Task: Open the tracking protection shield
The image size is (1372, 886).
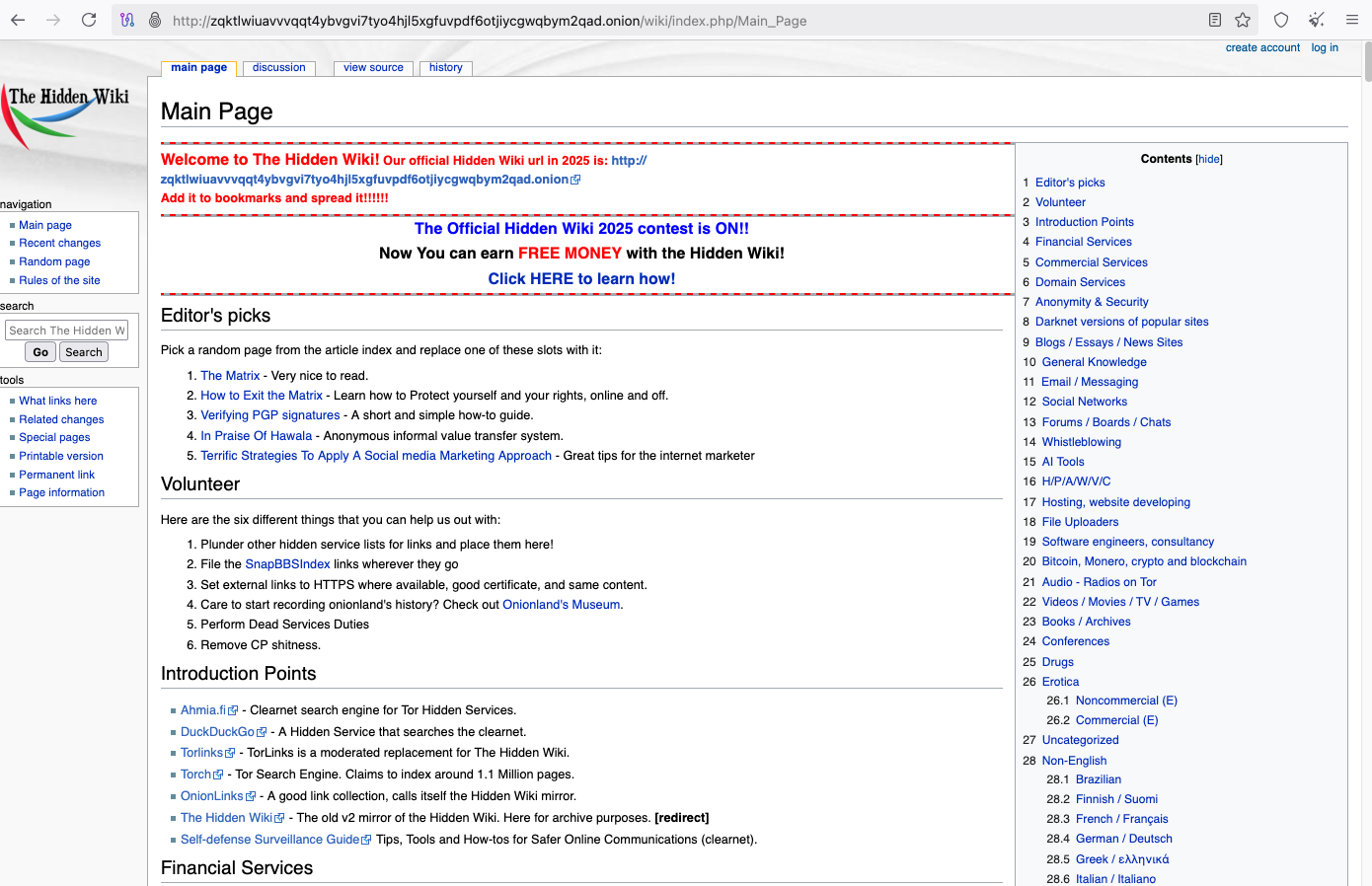Action: (x=1279, y=19)
